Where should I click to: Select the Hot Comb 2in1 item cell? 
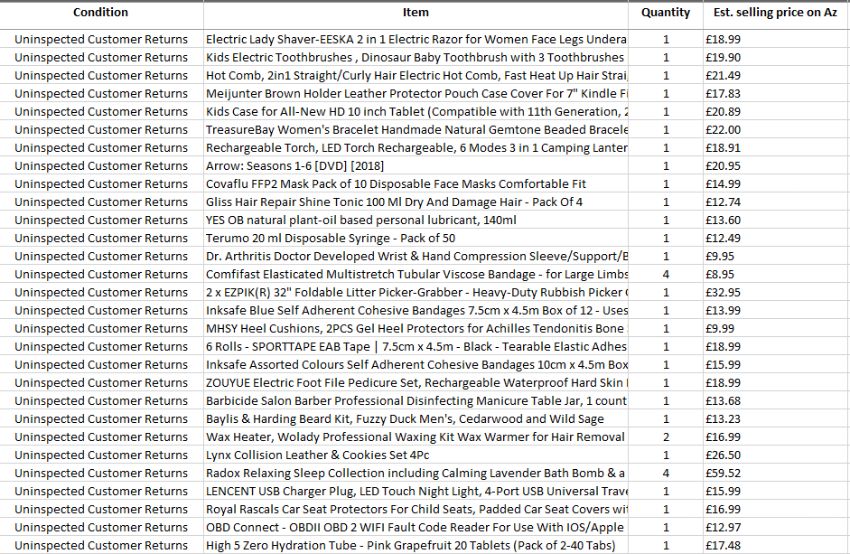click(x=416, y=75)
